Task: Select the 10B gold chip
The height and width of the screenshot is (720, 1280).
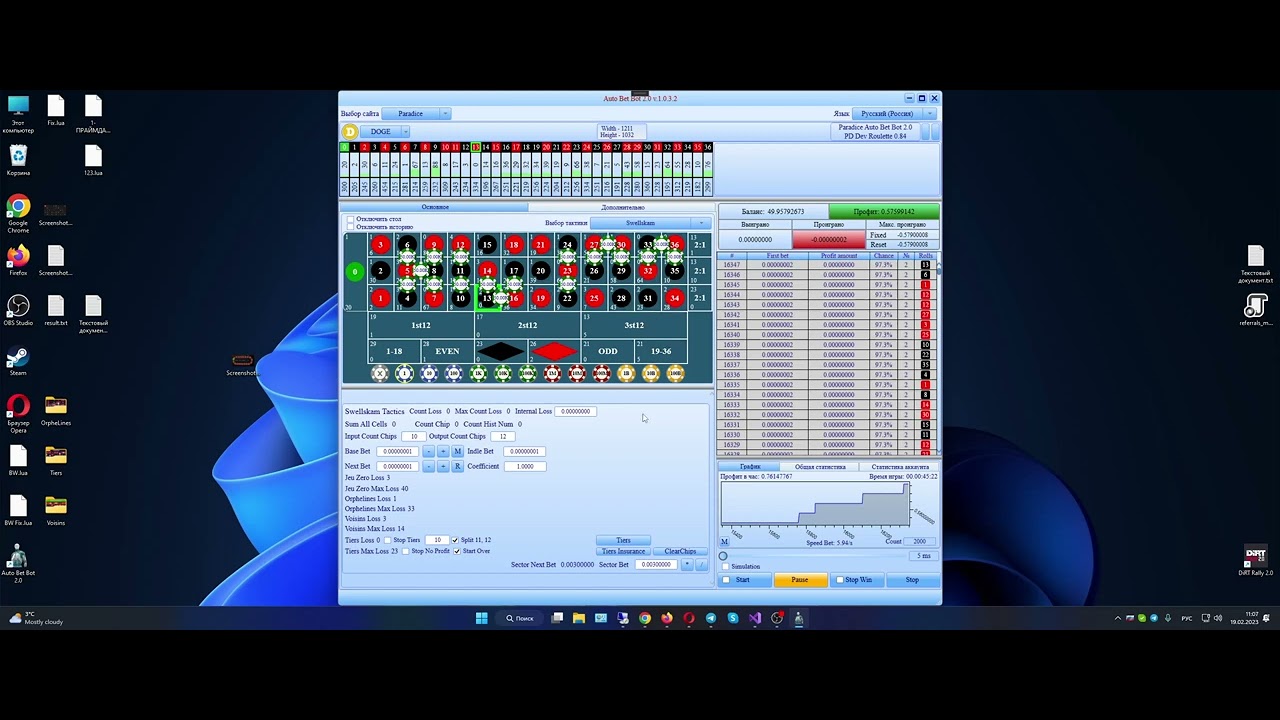Action: (x=651, y=374)
